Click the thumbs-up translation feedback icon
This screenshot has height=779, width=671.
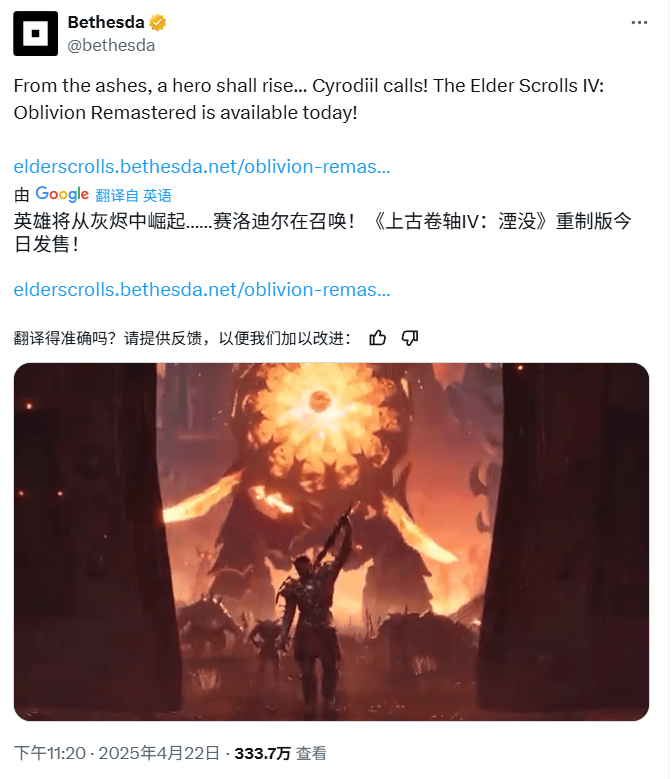377,338
